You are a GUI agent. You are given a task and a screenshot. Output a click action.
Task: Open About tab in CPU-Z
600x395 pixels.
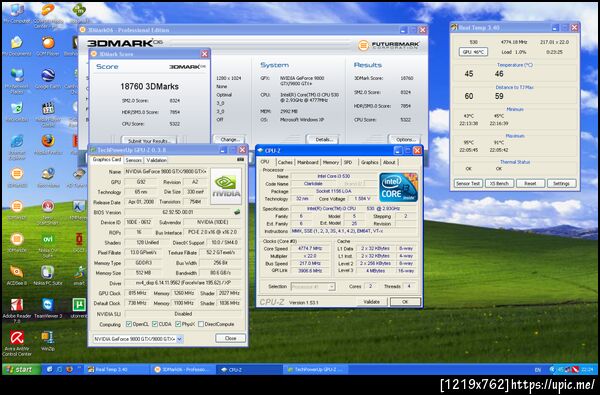click(389, 162)
